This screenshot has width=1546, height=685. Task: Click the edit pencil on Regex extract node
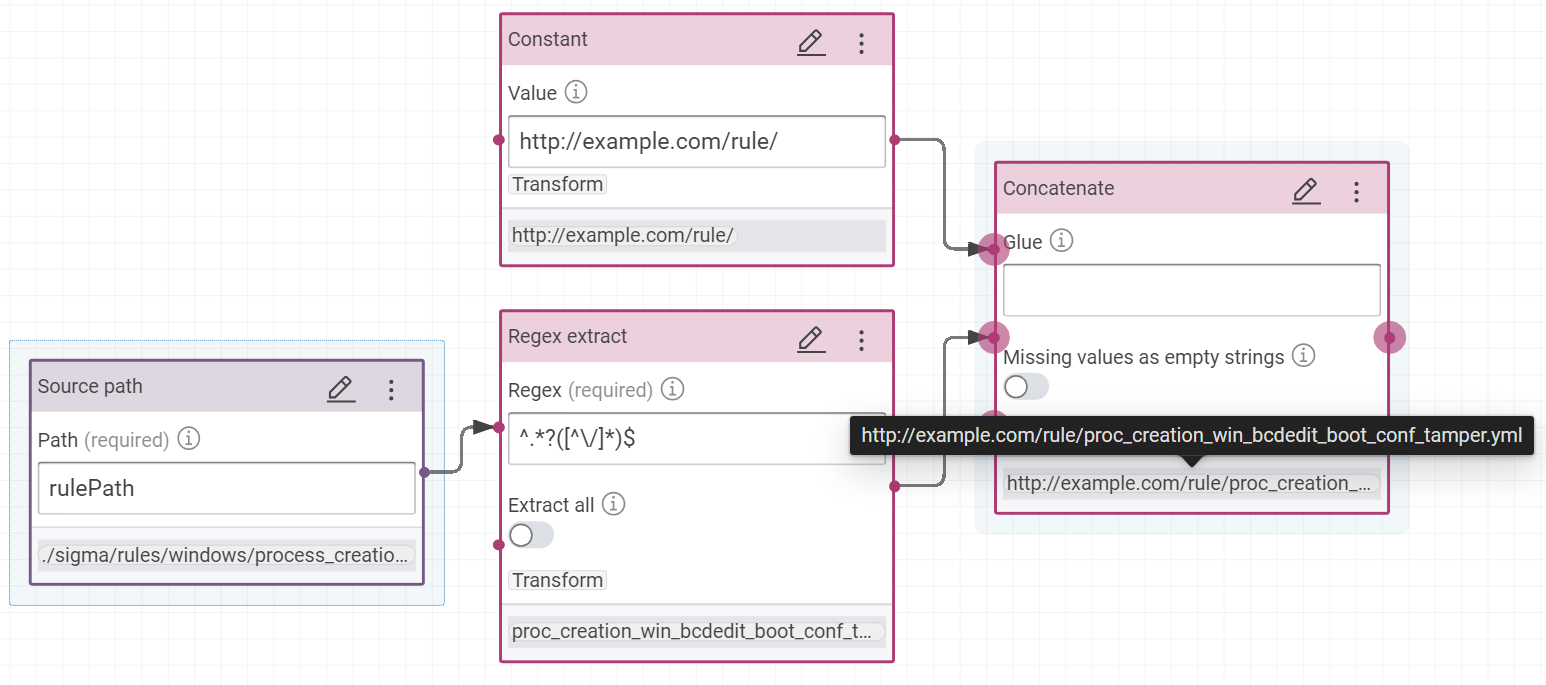[x=811, y=339]
